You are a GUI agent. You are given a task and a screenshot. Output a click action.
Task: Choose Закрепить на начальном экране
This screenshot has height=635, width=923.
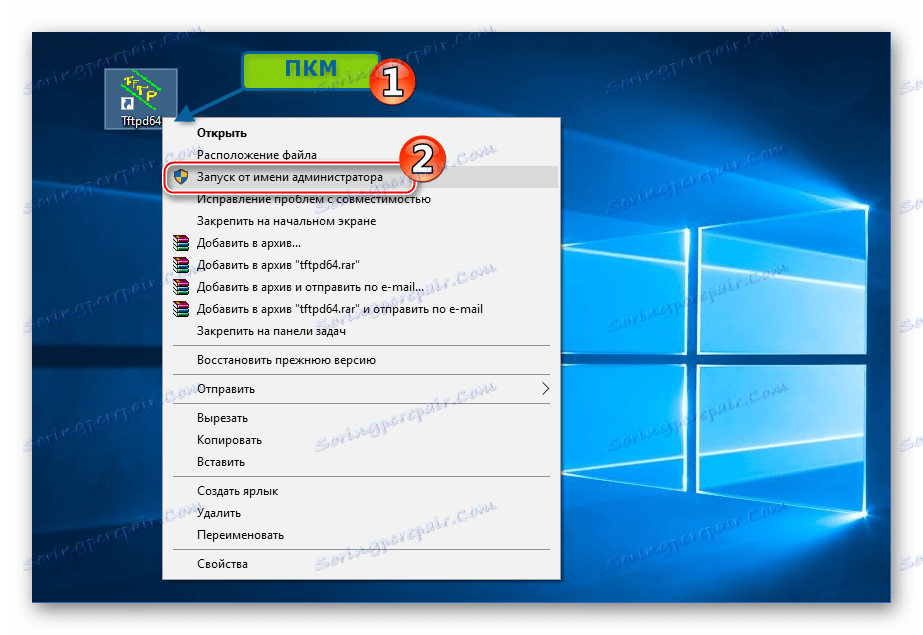[361, 221]
